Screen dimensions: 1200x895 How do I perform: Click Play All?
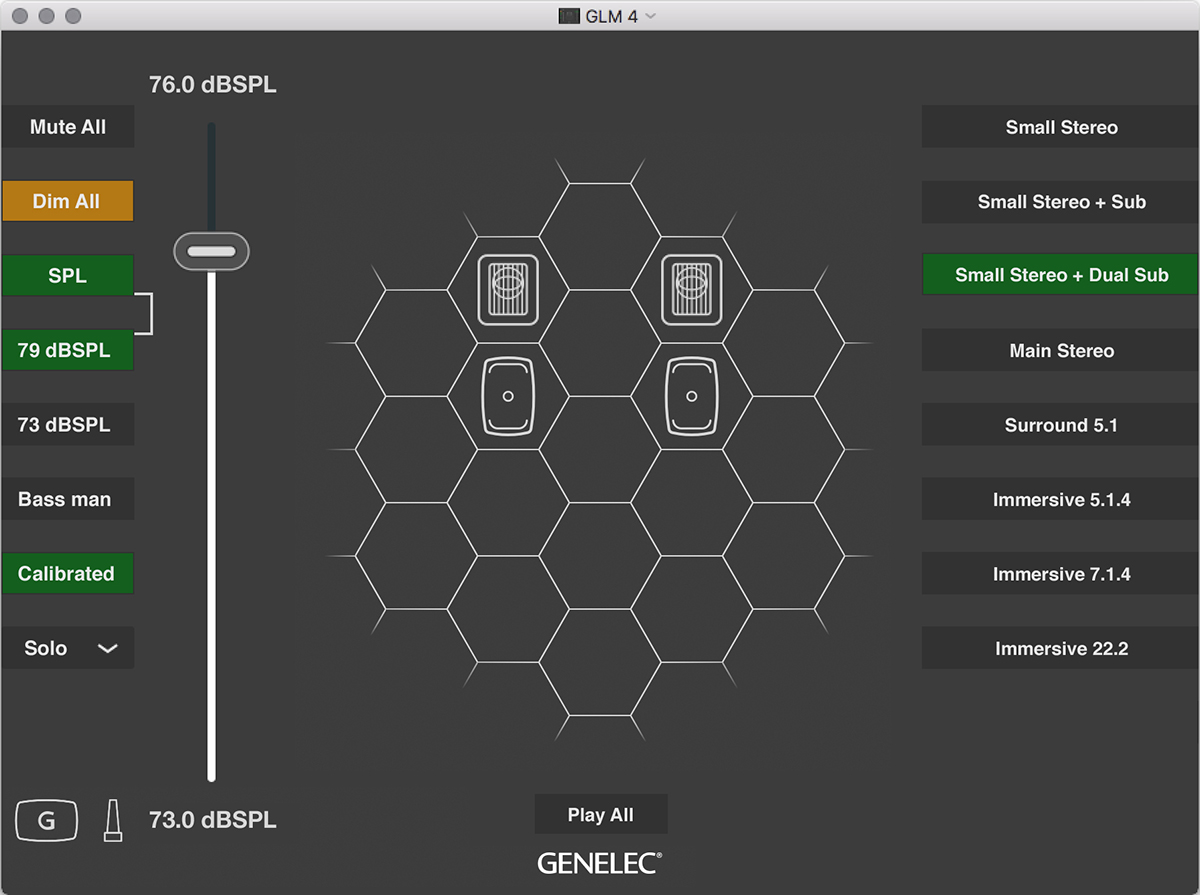click(x=601, y=814)
